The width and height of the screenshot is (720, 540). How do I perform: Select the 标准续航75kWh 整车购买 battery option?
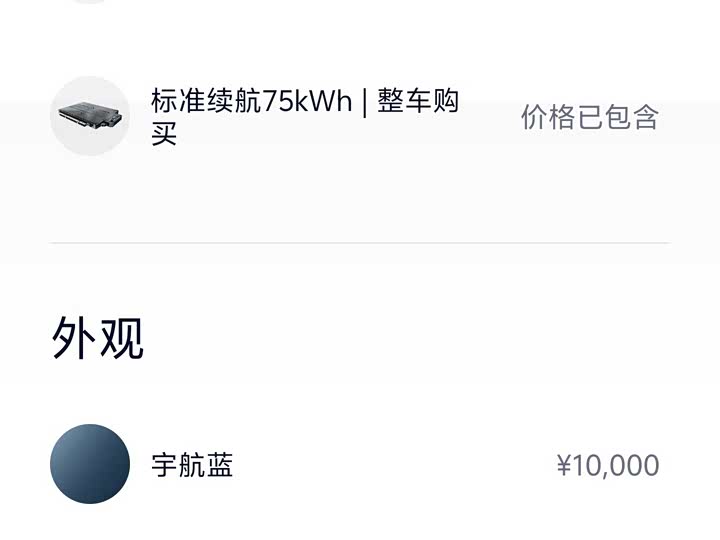(305, 116)
